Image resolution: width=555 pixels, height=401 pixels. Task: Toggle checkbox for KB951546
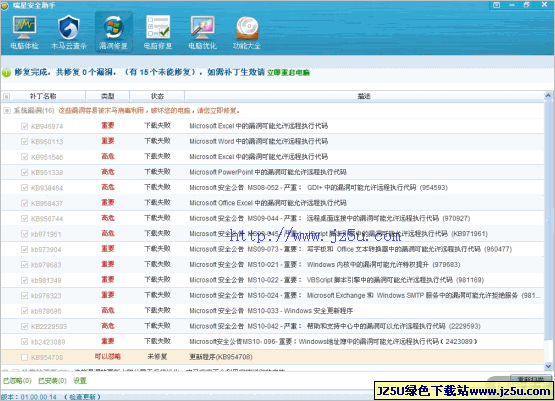[24, 157]
